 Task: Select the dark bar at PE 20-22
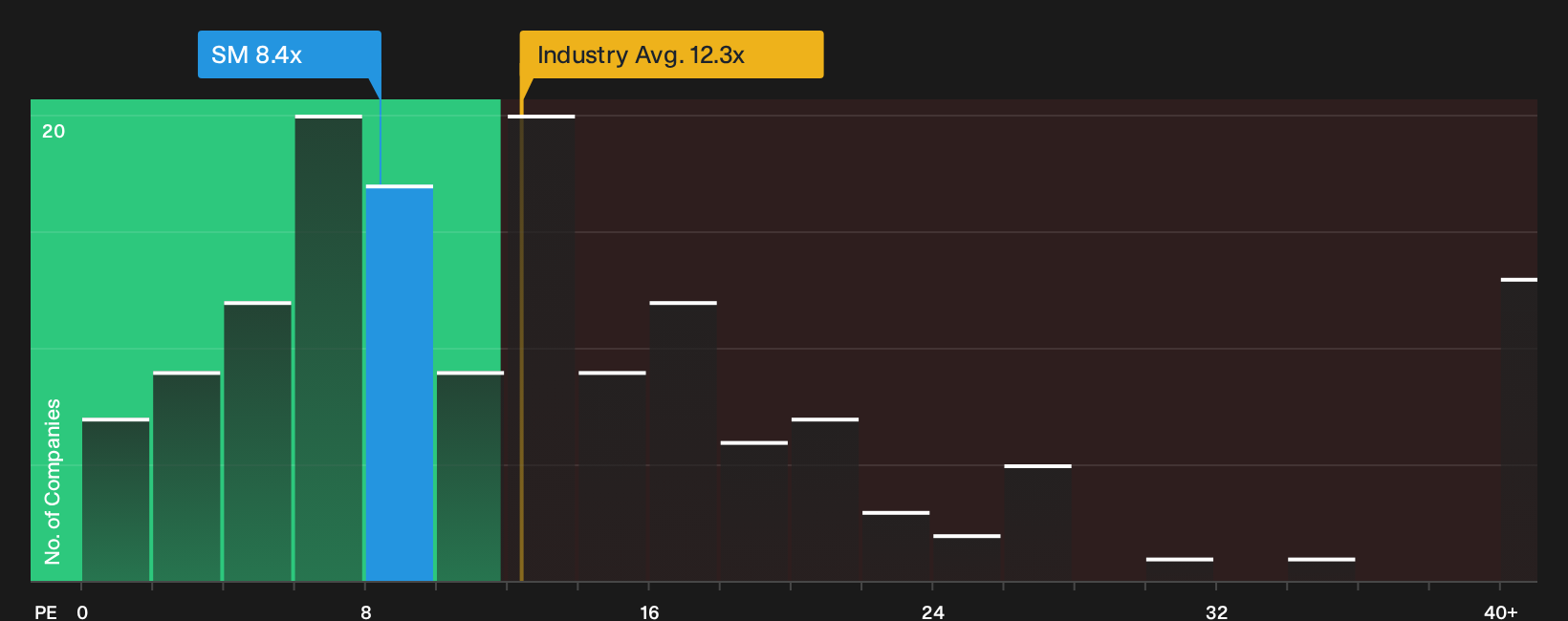825,500
